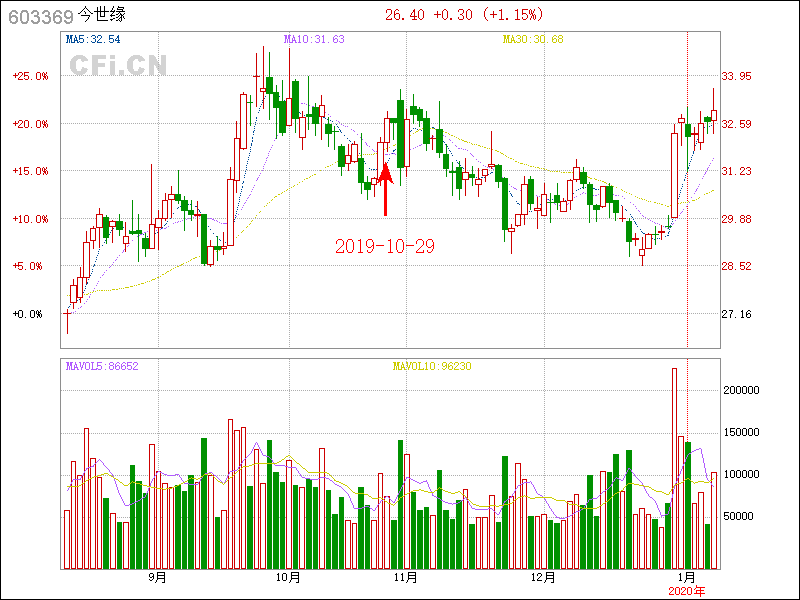
Task: Click the stock code 603369
Action: [x=41, y=17]
